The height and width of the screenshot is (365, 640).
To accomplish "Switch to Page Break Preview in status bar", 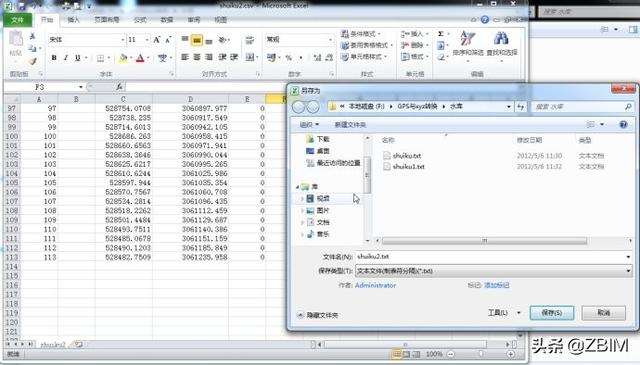I will (416, 354).
